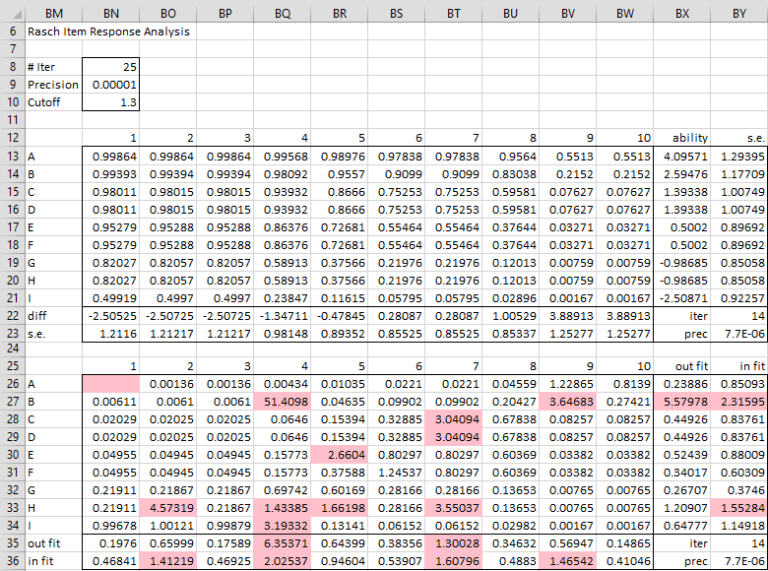Select column header BT
Image resolution: width=768 pixels, height=571 pixels.
pos(454,13)
